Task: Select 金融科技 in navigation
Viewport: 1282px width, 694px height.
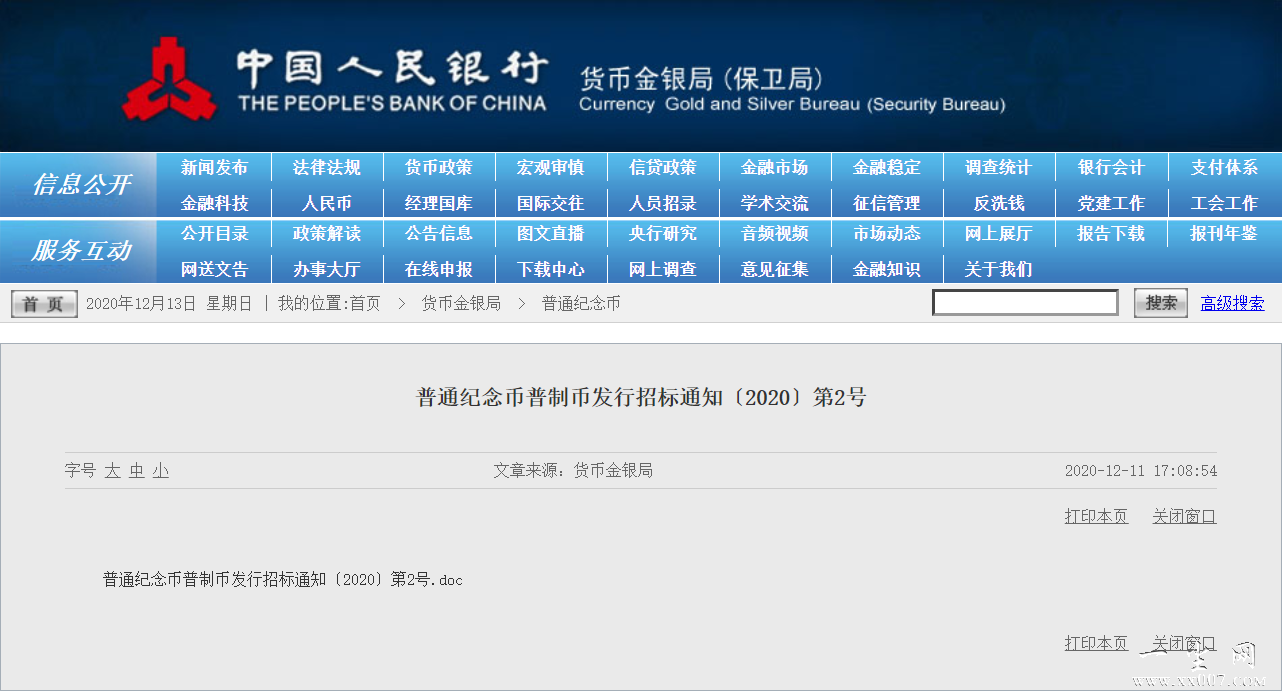Action: 214,203
